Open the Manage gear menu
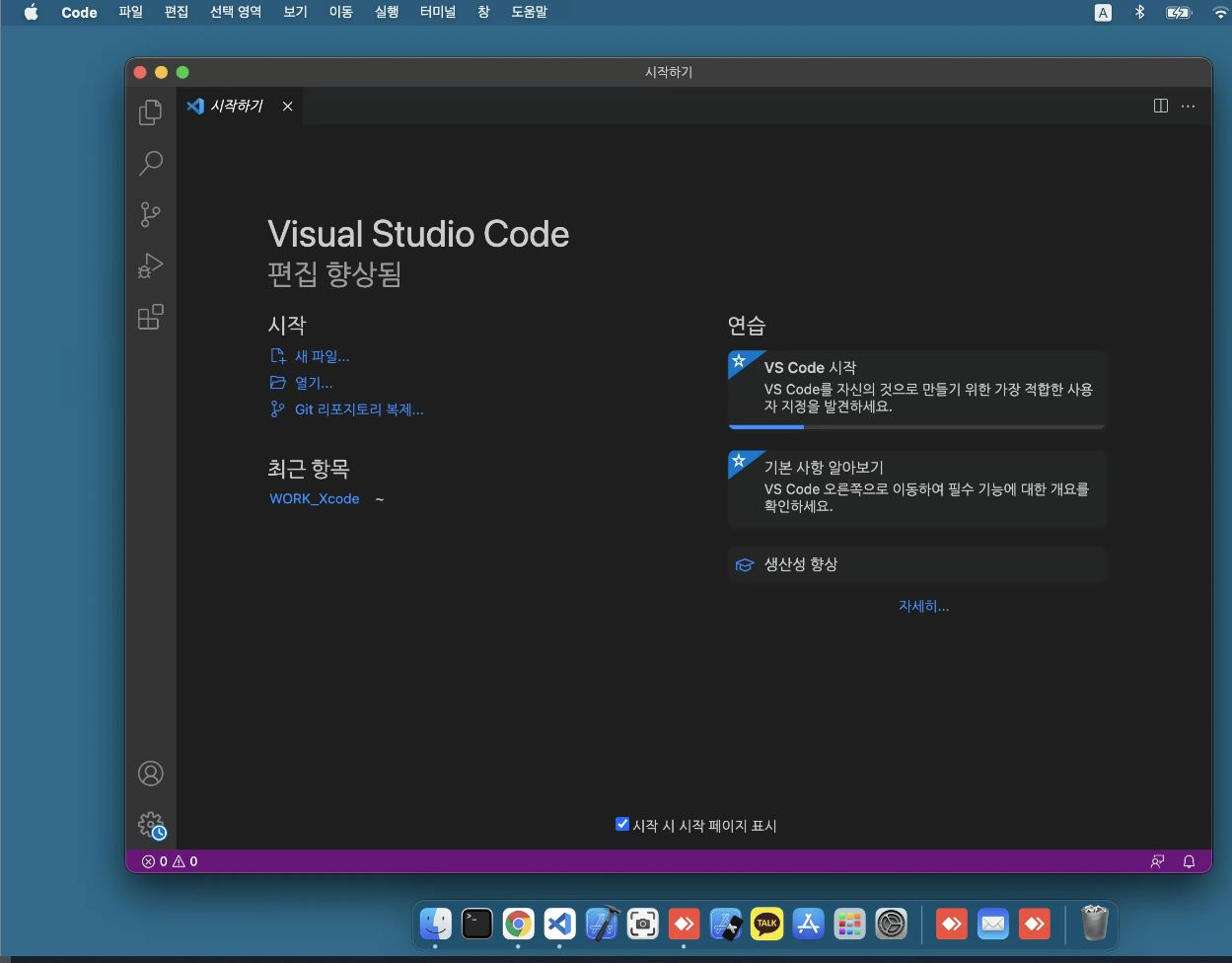 pyautogui.click(x=150, y=825)
